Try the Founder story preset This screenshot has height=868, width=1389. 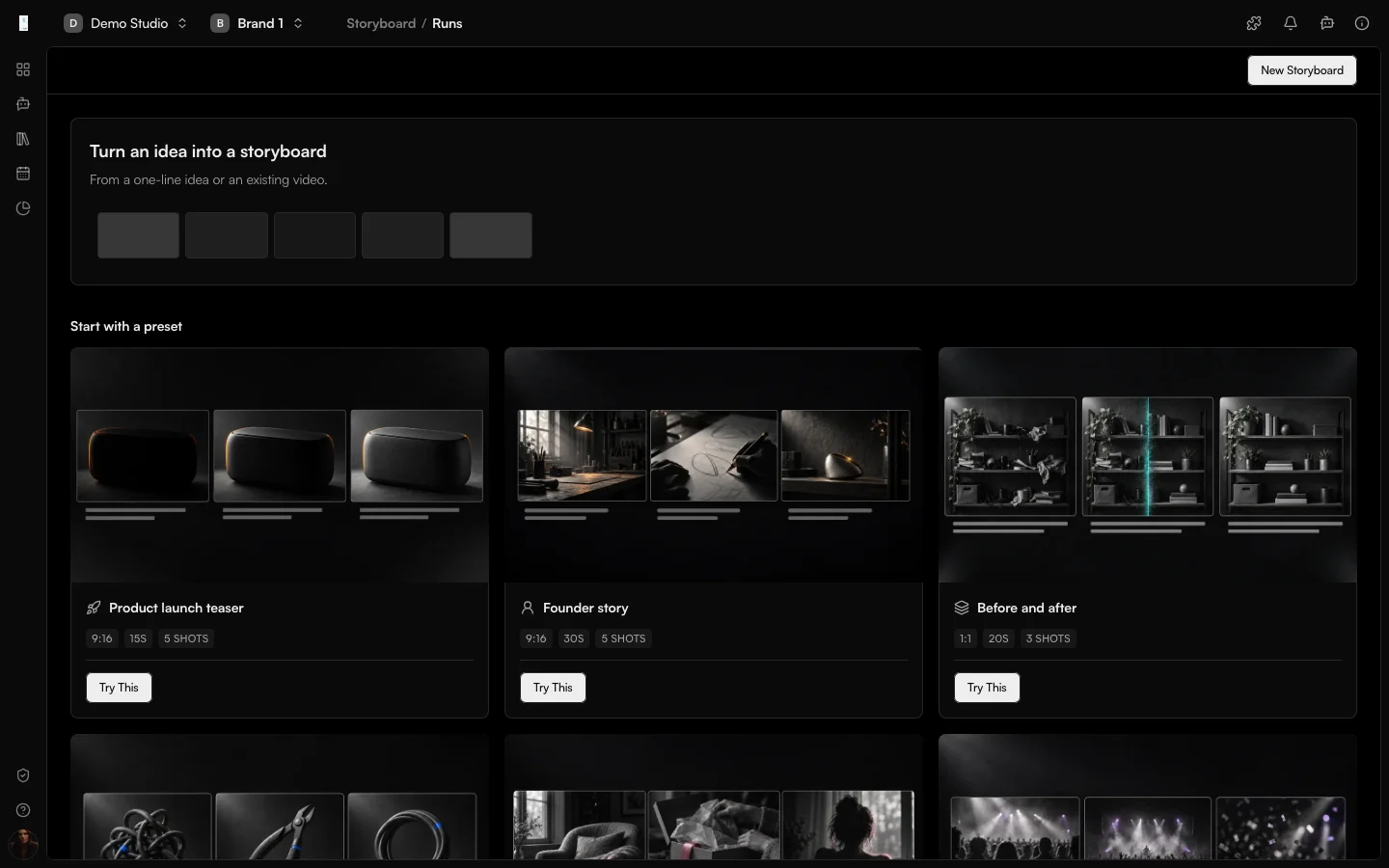pos(553,688)
